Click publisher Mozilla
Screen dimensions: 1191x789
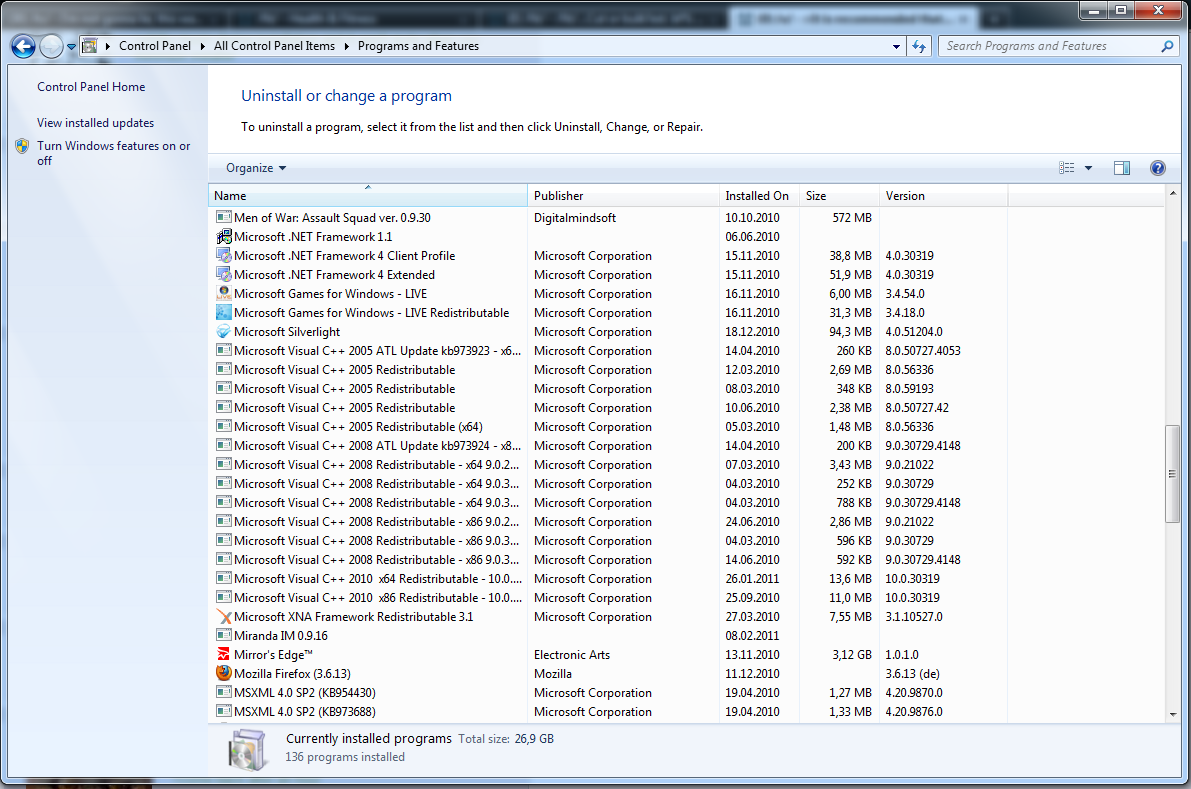pyautogui.click(x=553, y=674)
